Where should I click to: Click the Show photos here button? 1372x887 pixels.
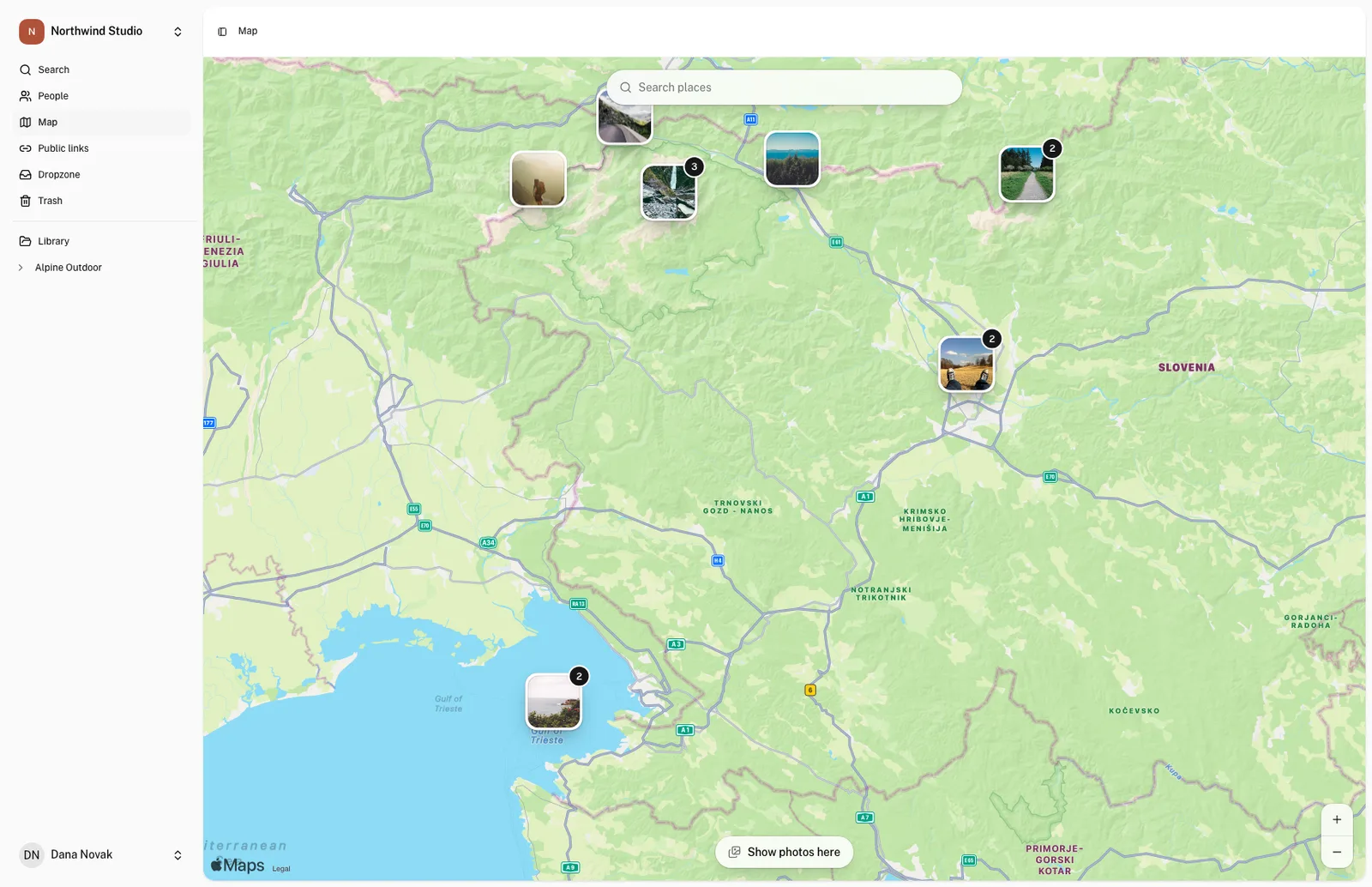[785, 853]
